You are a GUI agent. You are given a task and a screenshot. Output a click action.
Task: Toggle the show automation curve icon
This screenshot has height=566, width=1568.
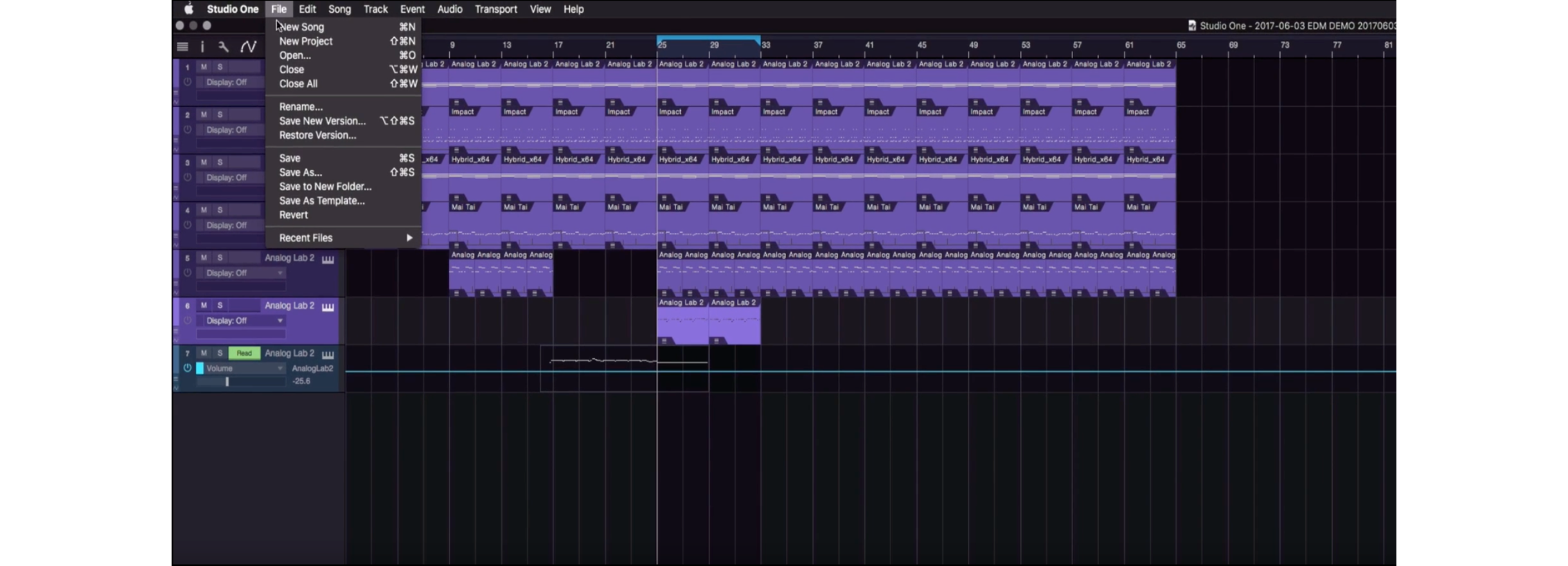pos(248,46)
